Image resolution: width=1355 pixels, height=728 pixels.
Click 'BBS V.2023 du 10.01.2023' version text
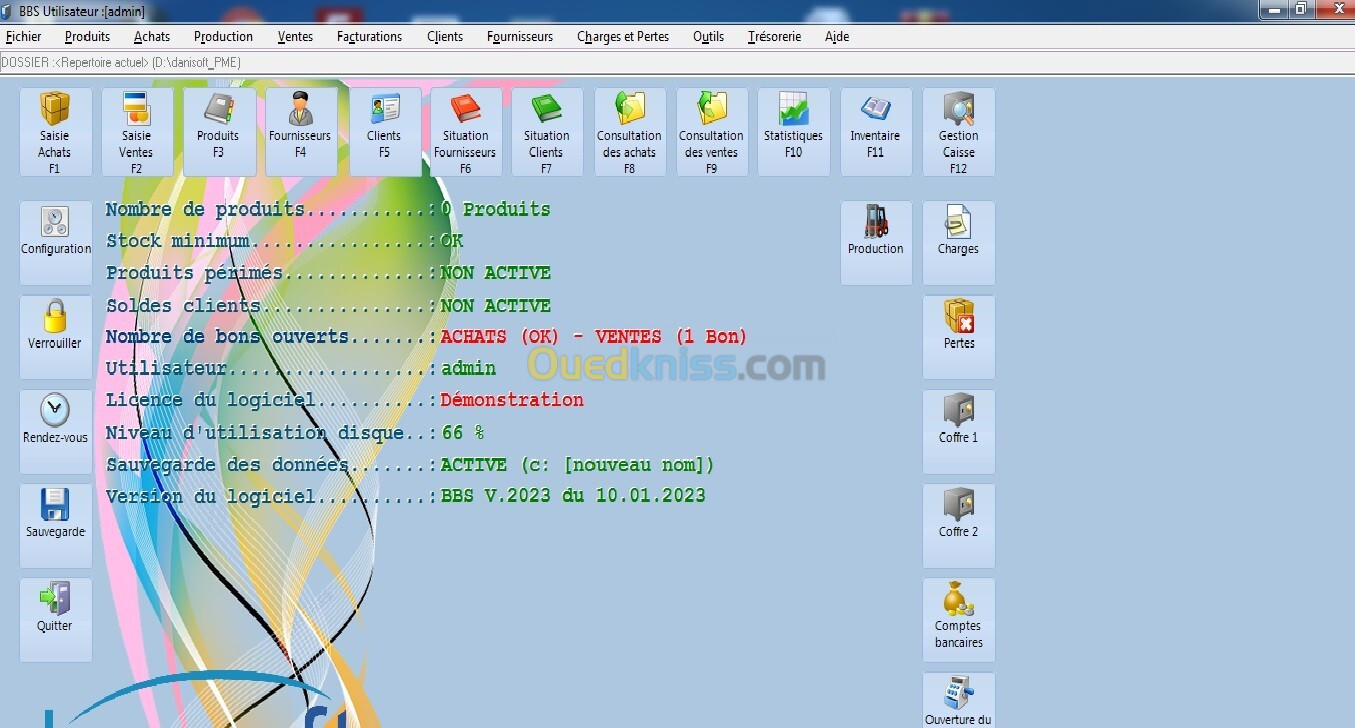point(573,496)
